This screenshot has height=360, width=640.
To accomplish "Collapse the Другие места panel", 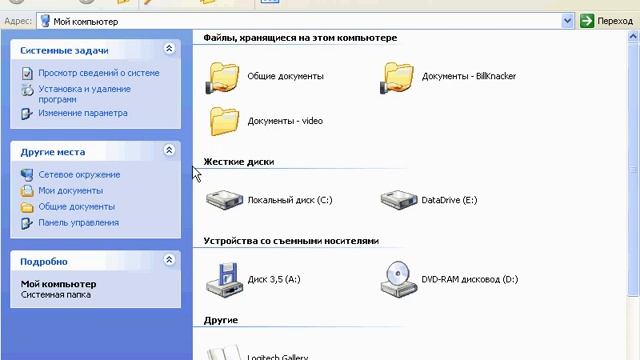I will (x=169, y=150).
